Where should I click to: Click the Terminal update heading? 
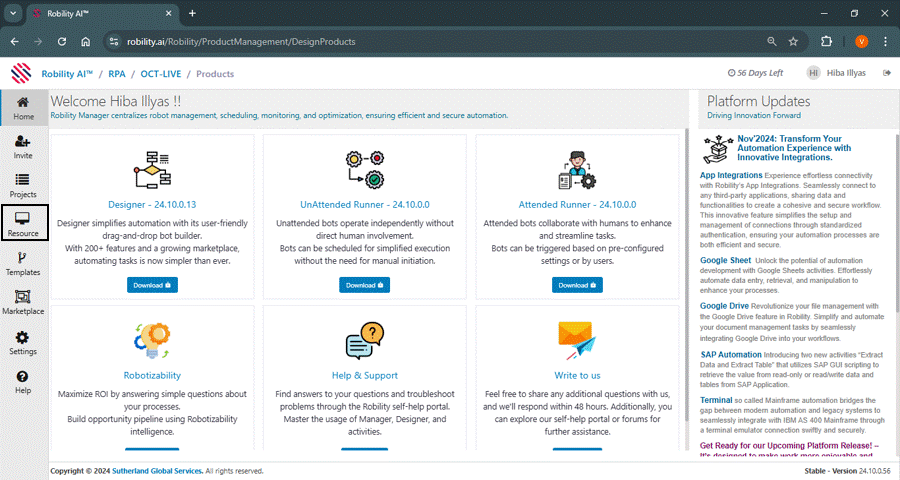click(716, 400)
